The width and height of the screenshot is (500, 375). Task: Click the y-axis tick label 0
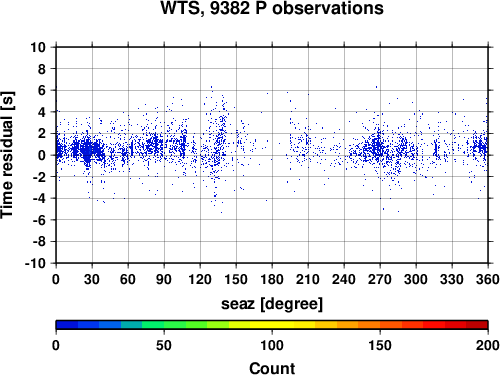click(41, 155)
